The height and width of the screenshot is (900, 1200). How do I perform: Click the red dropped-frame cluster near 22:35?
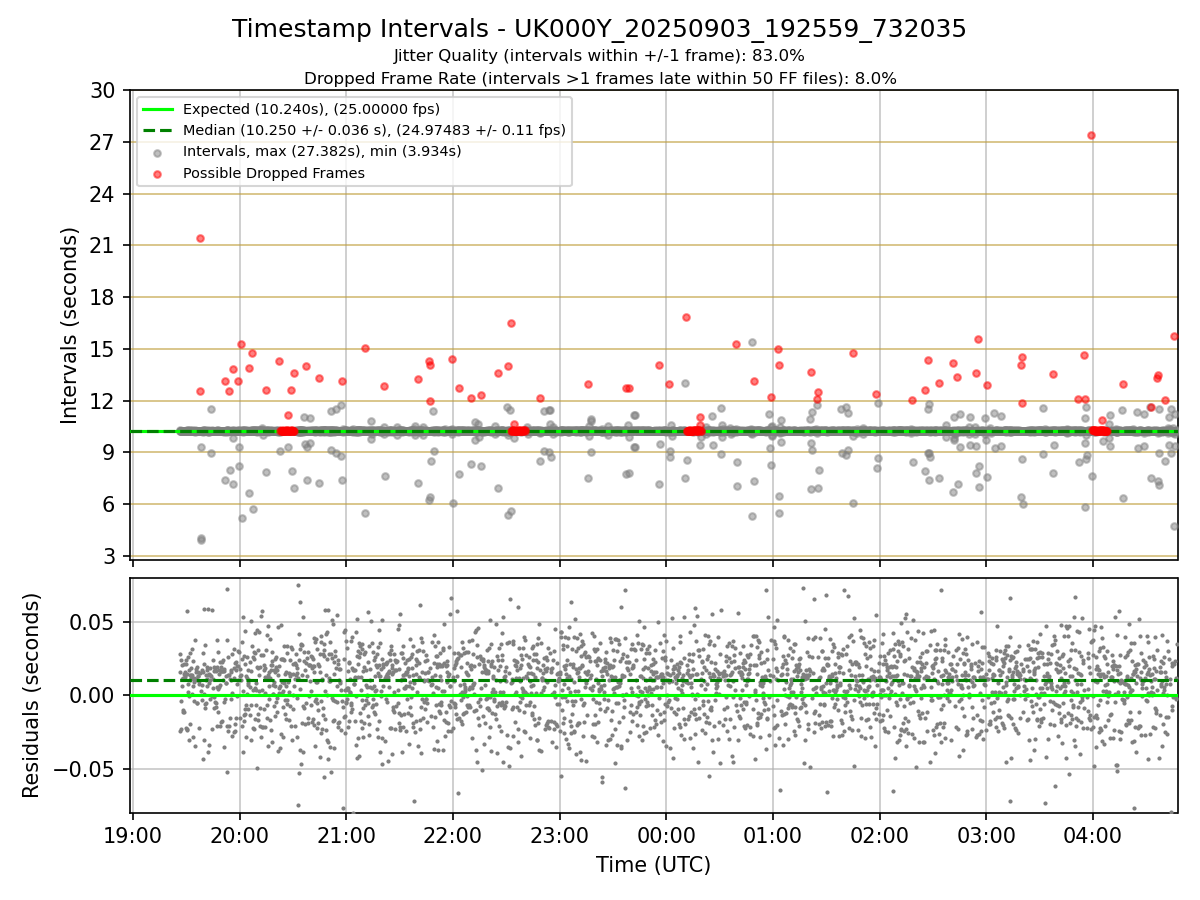(518, 431)
